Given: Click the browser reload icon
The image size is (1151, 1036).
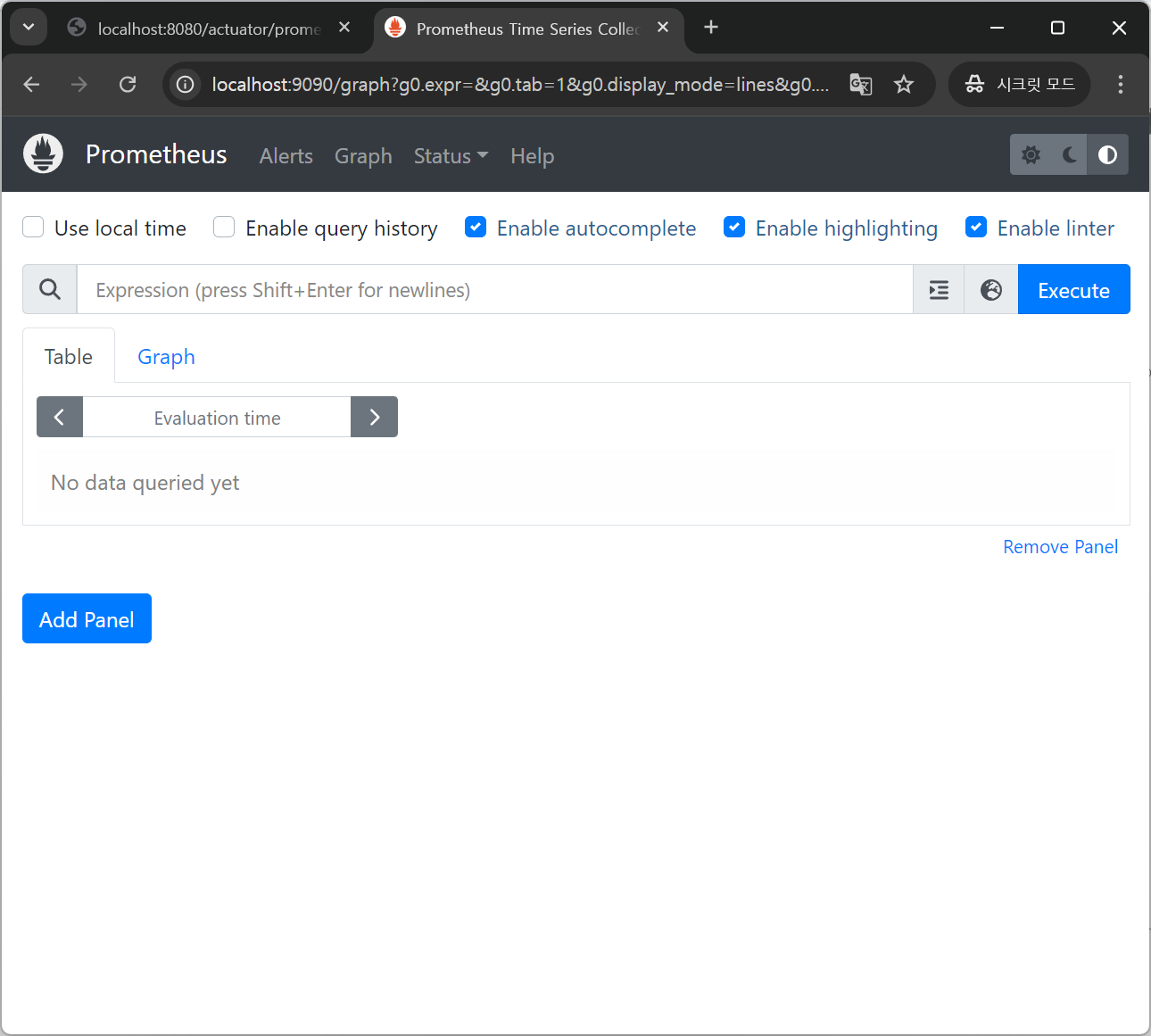Looking at the screenshot, I should click(x=127, y=84).
